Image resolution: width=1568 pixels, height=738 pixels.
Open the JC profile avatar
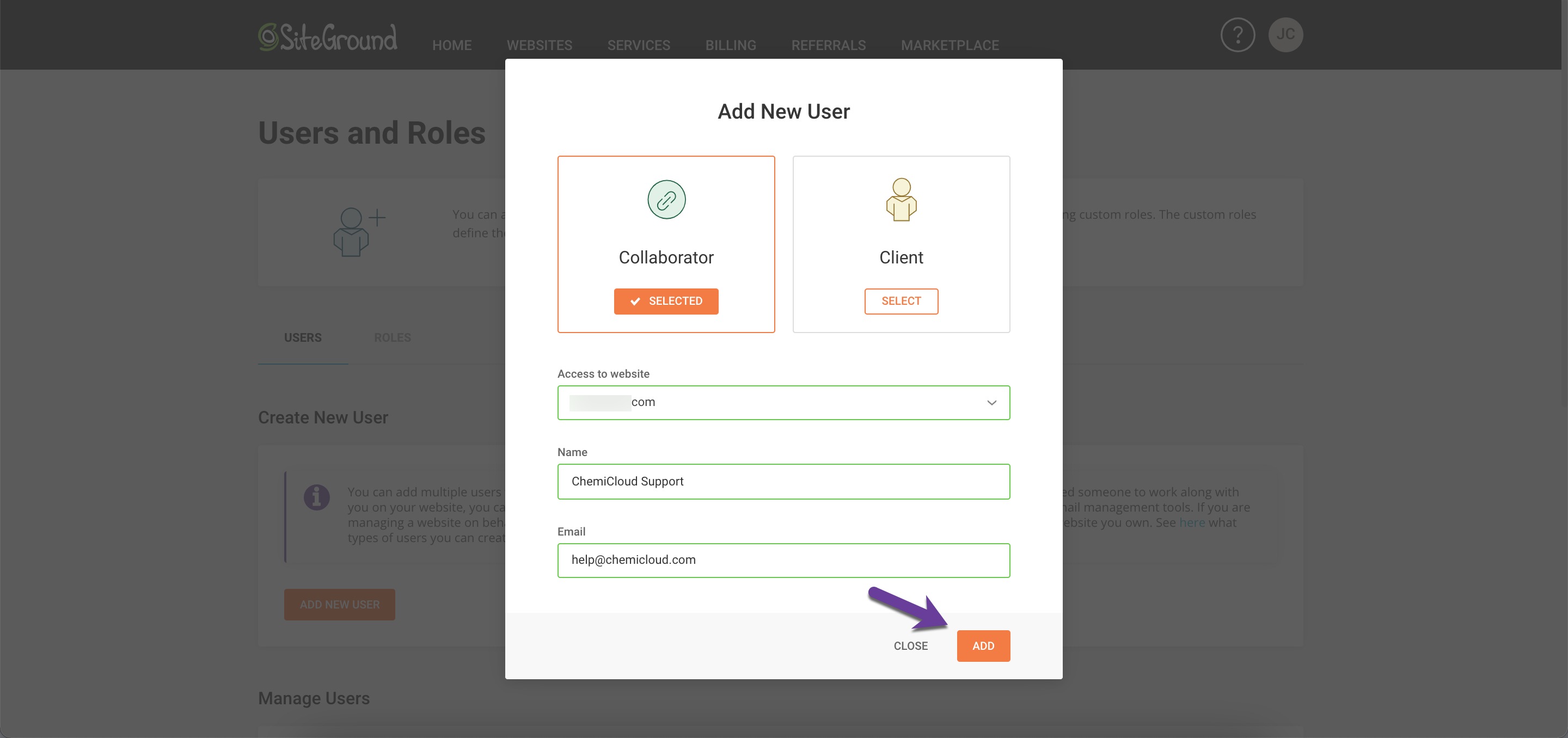(1285, 35)
